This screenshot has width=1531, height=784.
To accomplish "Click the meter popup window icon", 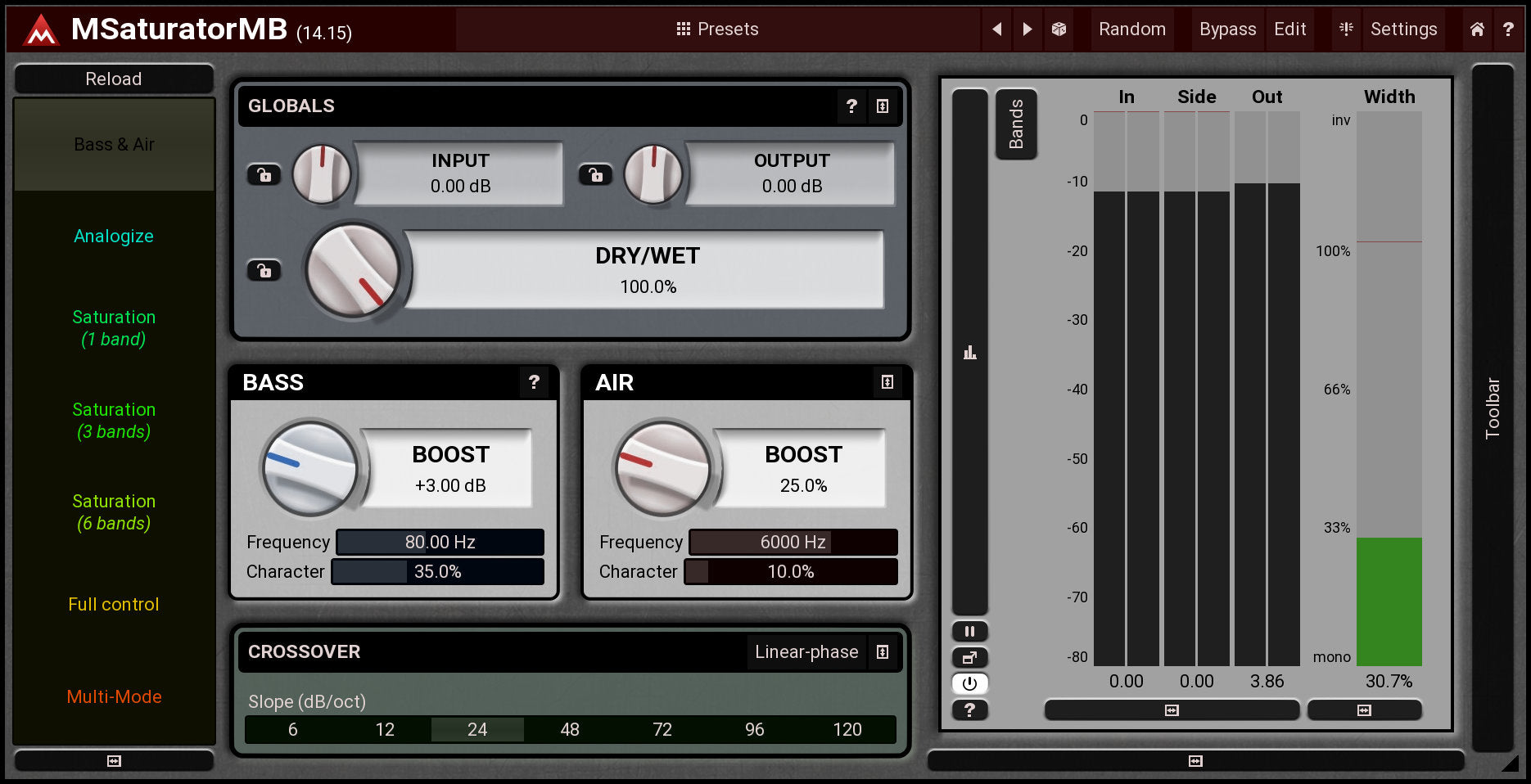I will [x=969, y=657].
